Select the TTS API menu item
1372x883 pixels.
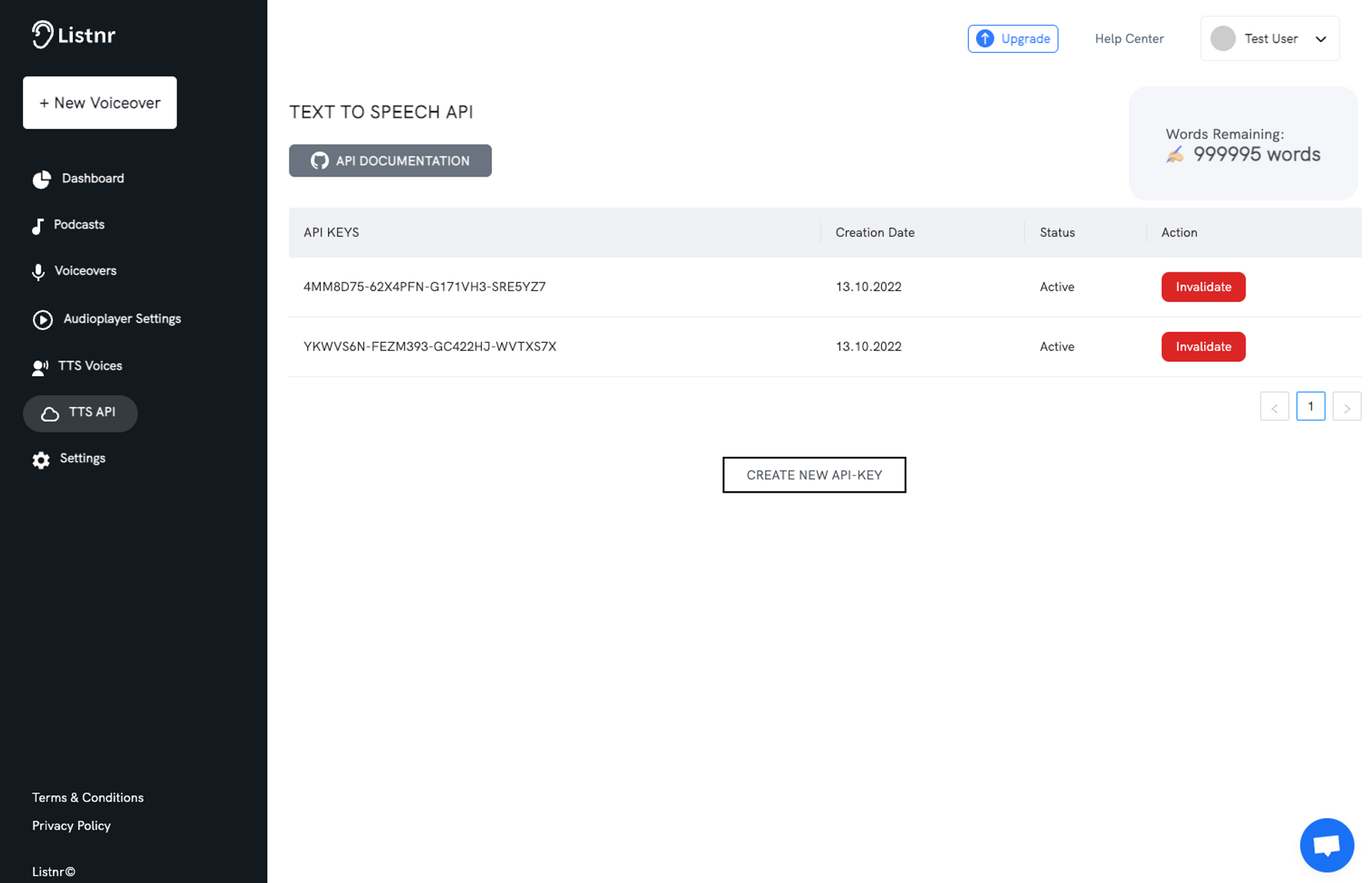81,413
